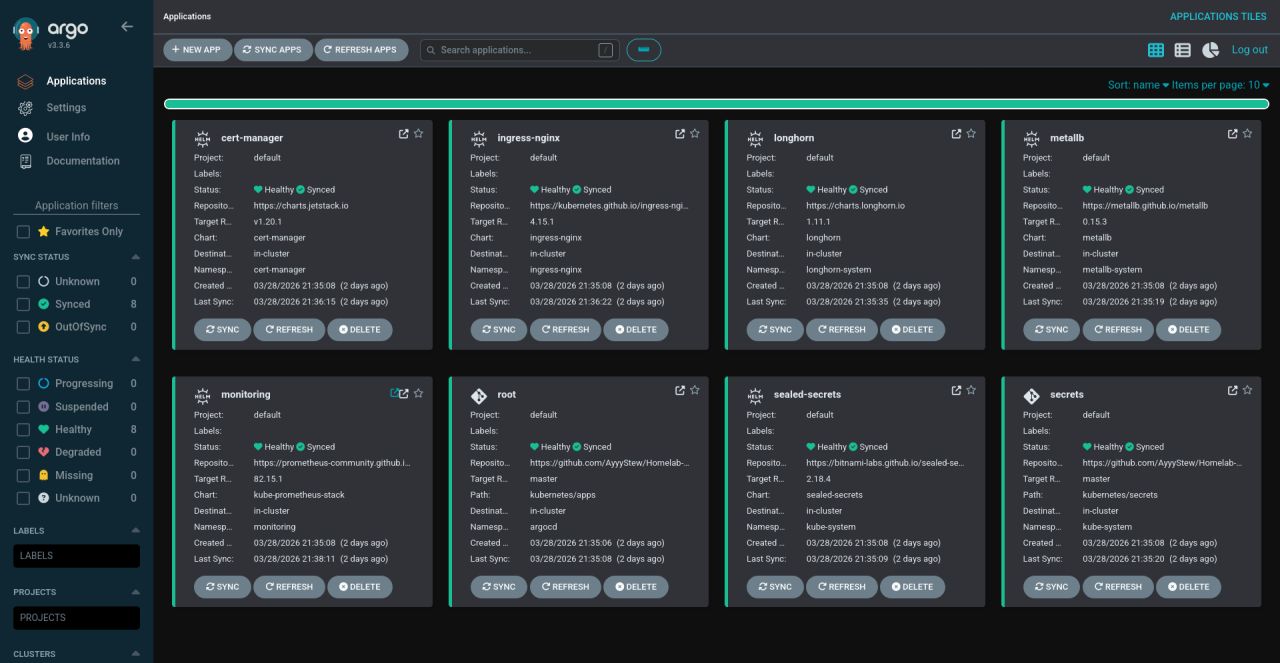Open Settings in the sidebar
Viewport: 1280px width, 663px height.
[66, 107]
